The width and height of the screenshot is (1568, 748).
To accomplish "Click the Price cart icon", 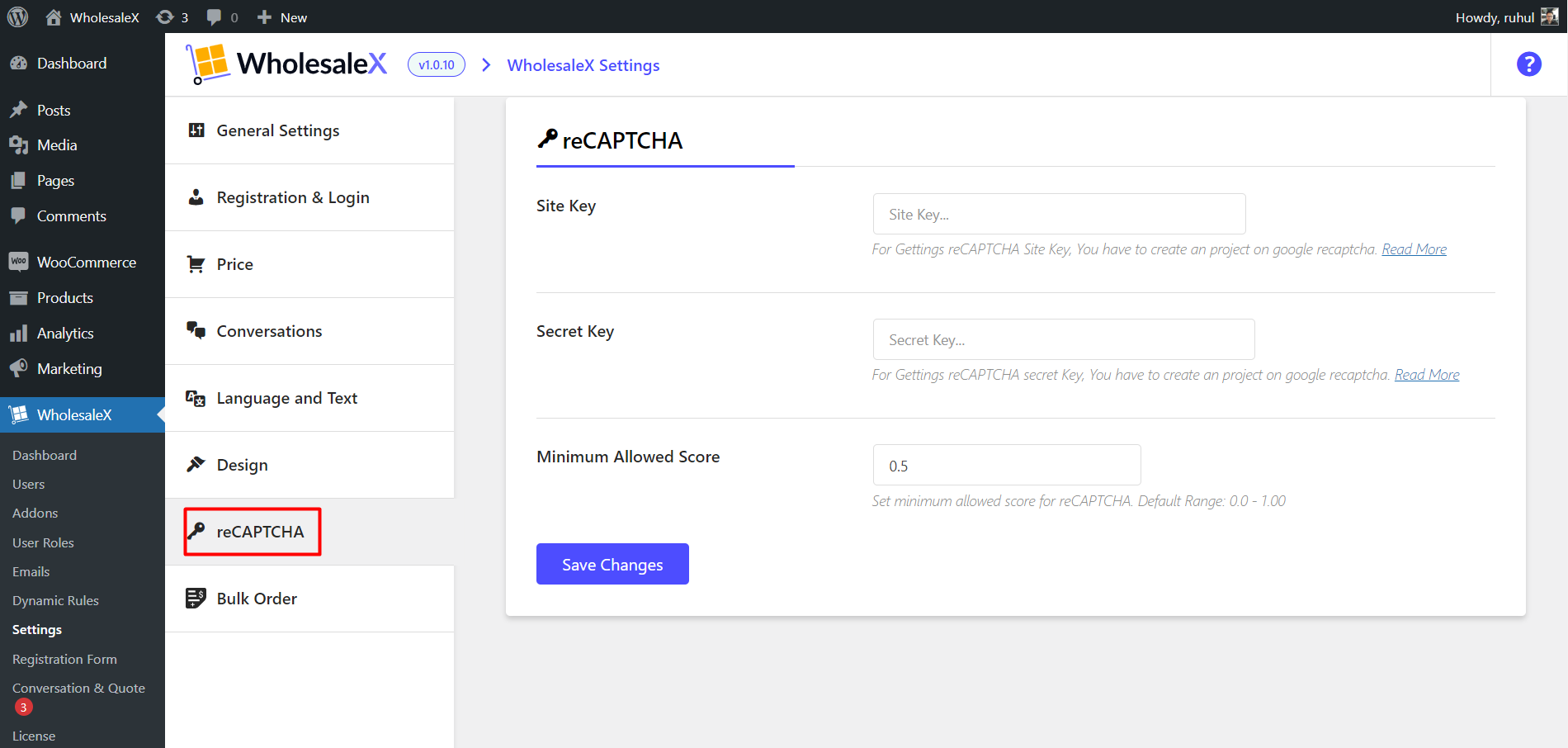I will tap(196, 264).
